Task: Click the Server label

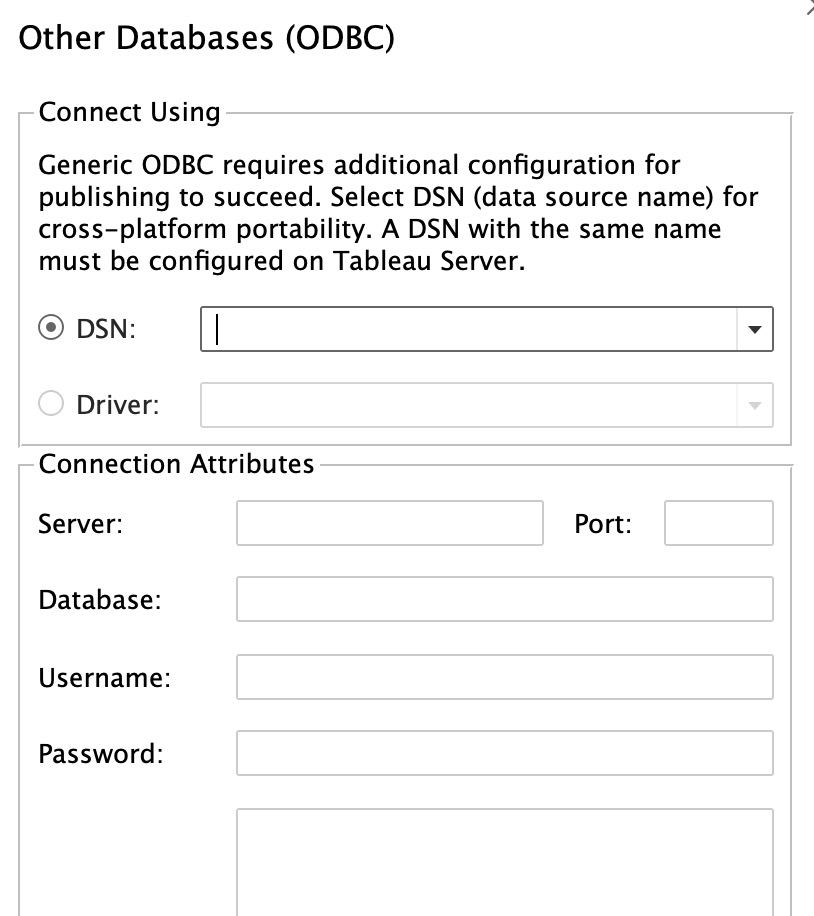Action: tap(80, 523)
